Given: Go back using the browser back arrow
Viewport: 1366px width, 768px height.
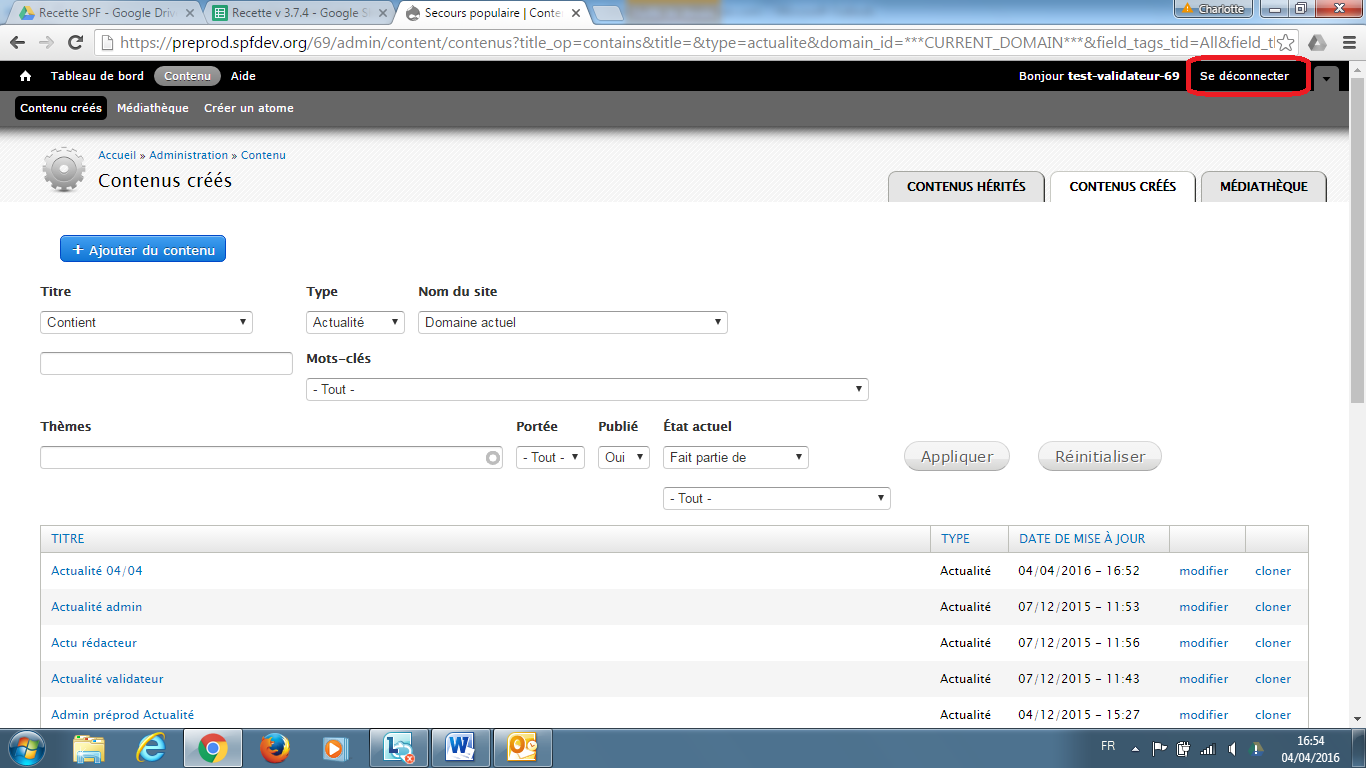Looking at the screenshot, I should (x=17, y=43).
